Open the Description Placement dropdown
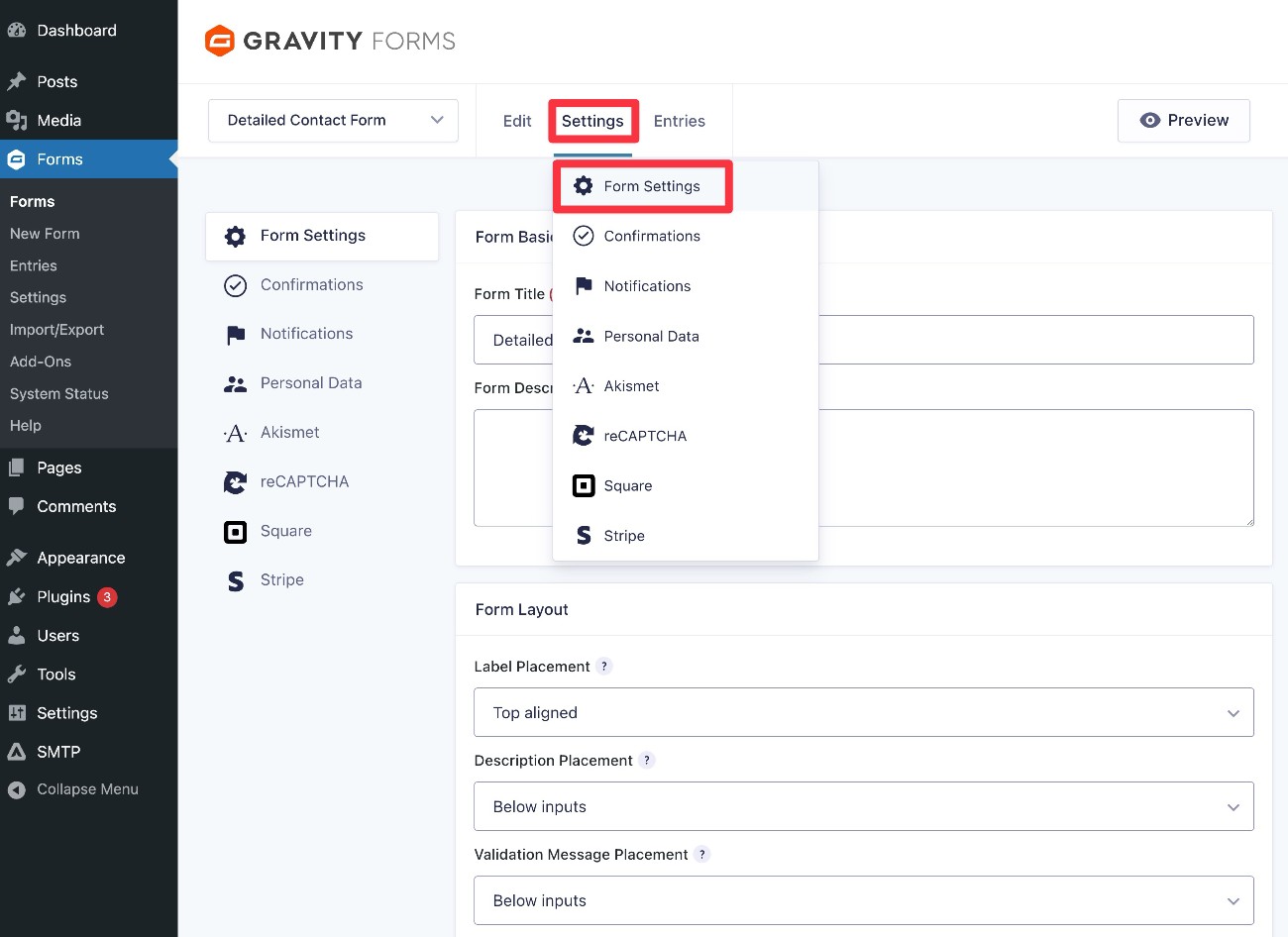The image size is (1288, 937). 862,806
